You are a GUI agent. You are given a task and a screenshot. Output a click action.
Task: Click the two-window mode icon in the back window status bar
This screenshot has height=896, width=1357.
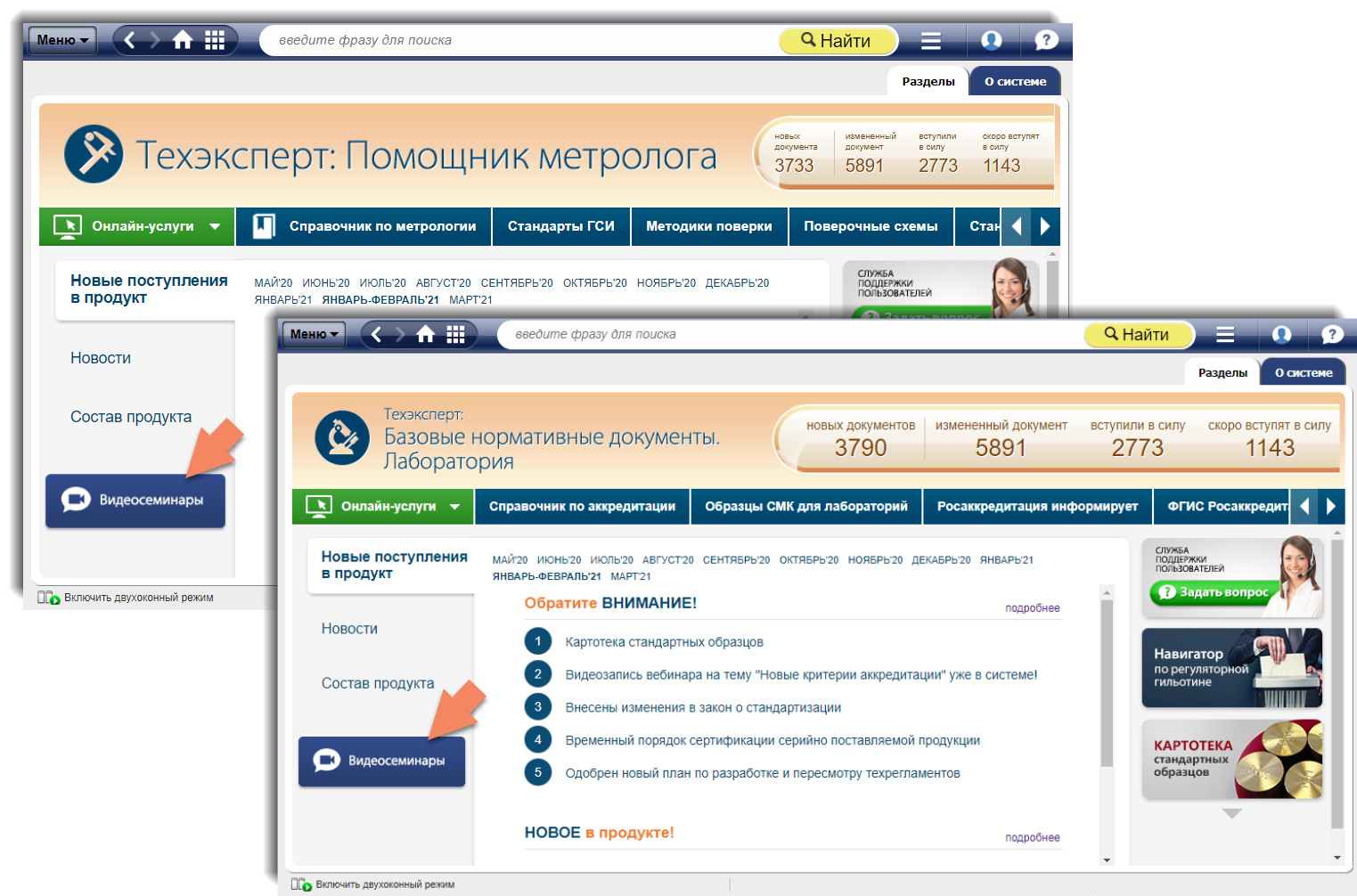click(48, 598)
